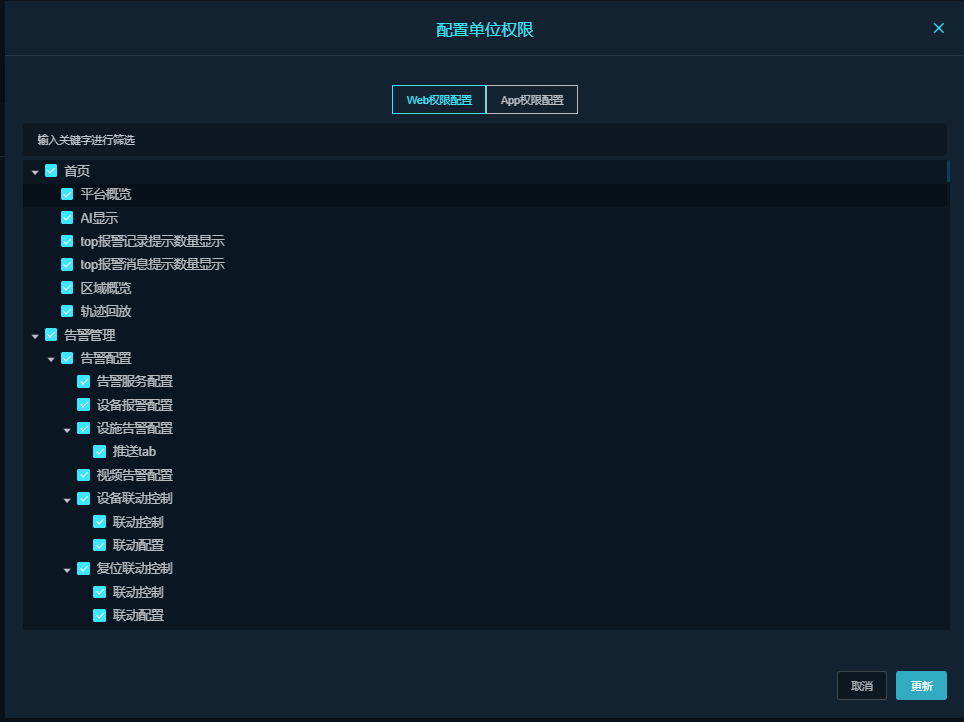Screen dimensions: 964x722
Task: Uncheck the 轨迹回放 checkbox
Action: (x=67, y=311)
